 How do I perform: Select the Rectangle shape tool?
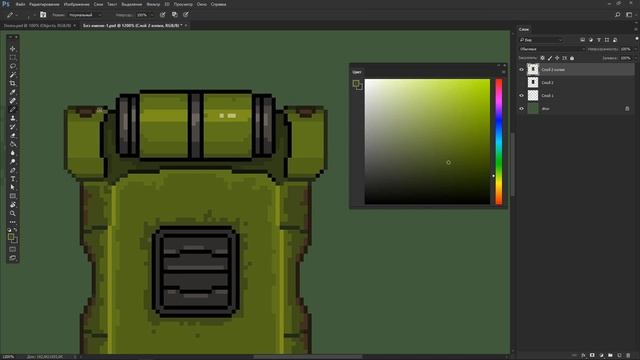click(13, 196)
